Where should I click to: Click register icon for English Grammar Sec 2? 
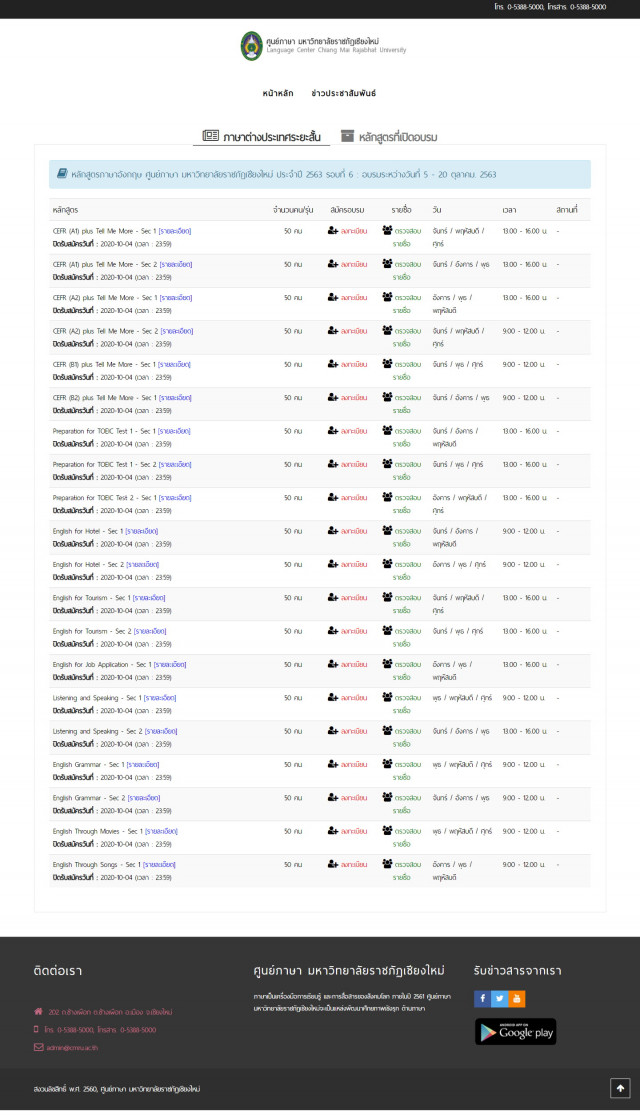click(x=333, y=798)
